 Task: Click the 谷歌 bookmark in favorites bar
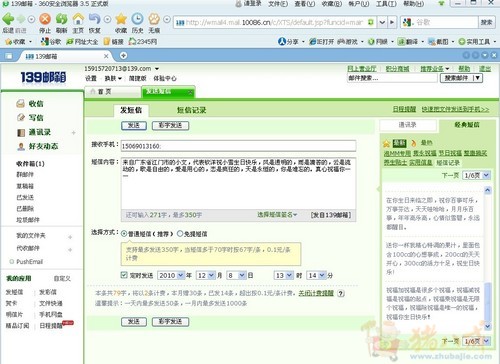pyautogui.click(x=51, y=42)
